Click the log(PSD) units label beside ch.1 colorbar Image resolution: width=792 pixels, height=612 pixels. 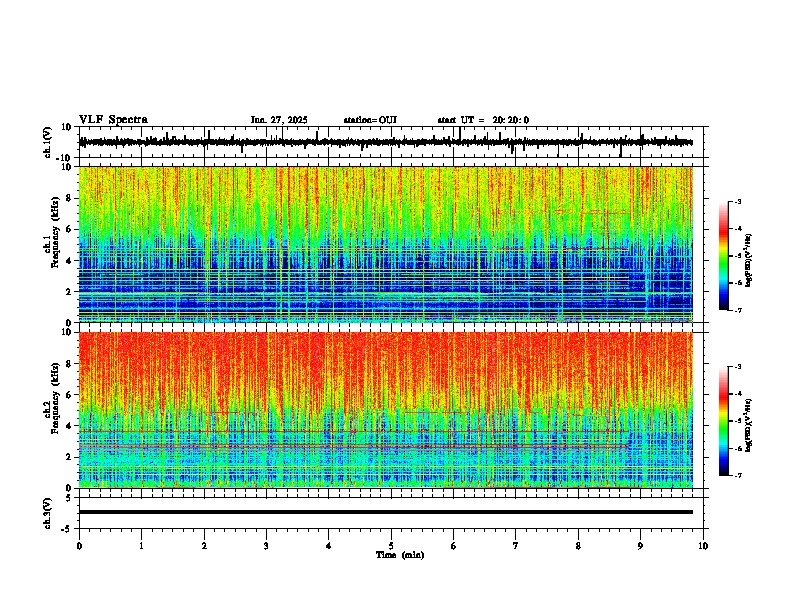click(749, 261)
